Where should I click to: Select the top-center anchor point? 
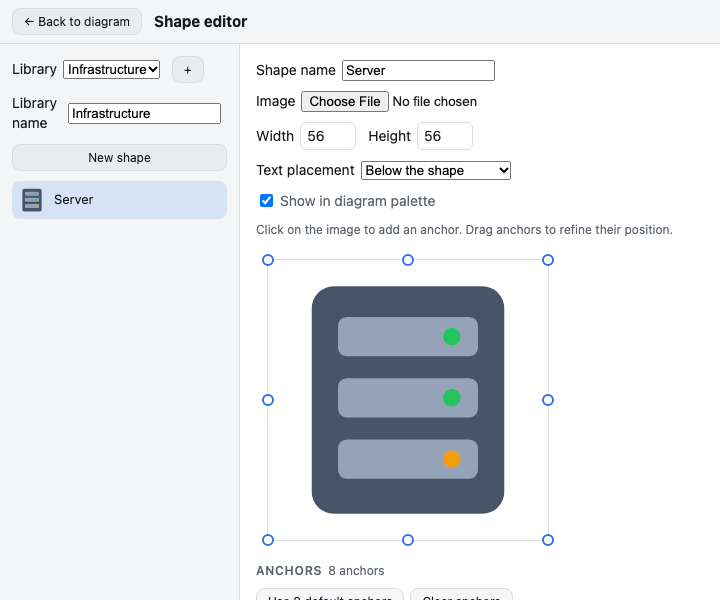(408, 260)
